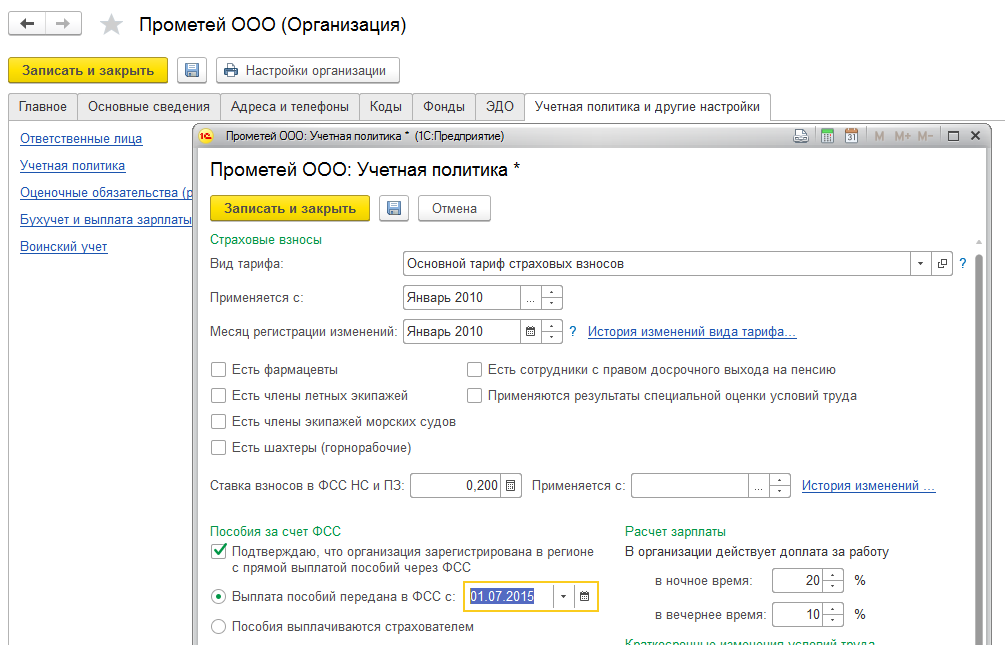This screenshot has width=1005, height=645.
Task: Check special assessment of labor conditions option
Action: pyautogui.click(x=474, y=396)
